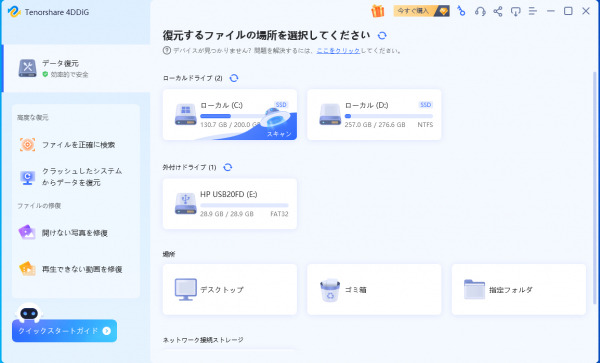Click the orange video repair icon
Screen dimensions: 600x363
[27, 269]
